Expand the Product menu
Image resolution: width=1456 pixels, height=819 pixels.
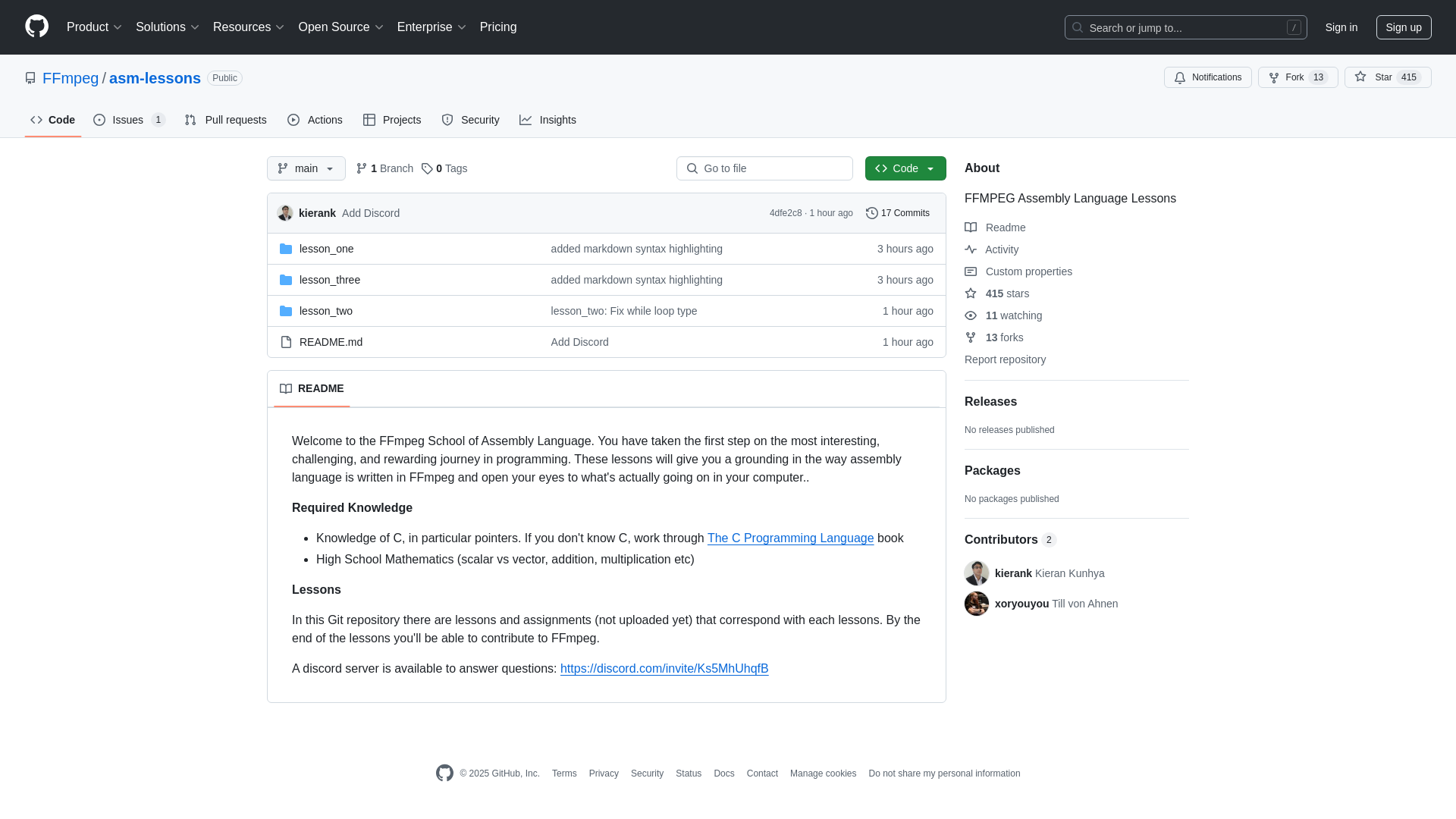pos(94,27)
